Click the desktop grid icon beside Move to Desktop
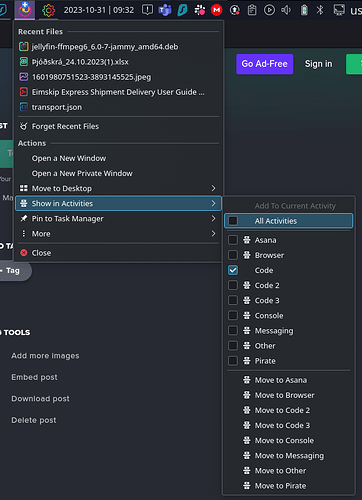This screenshot has width=362, height=500. (x=24, y=188)
